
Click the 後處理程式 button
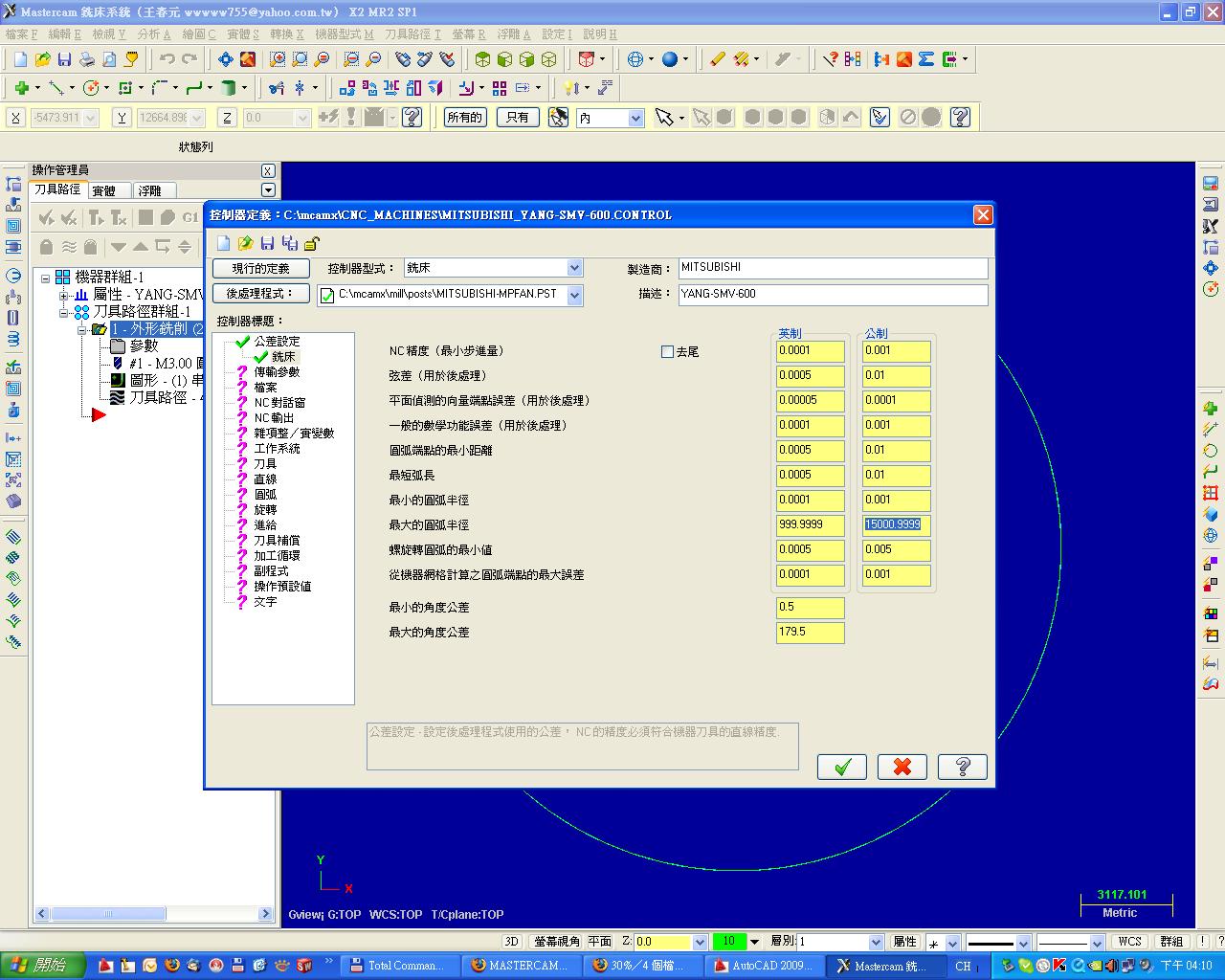pos(260,294)
